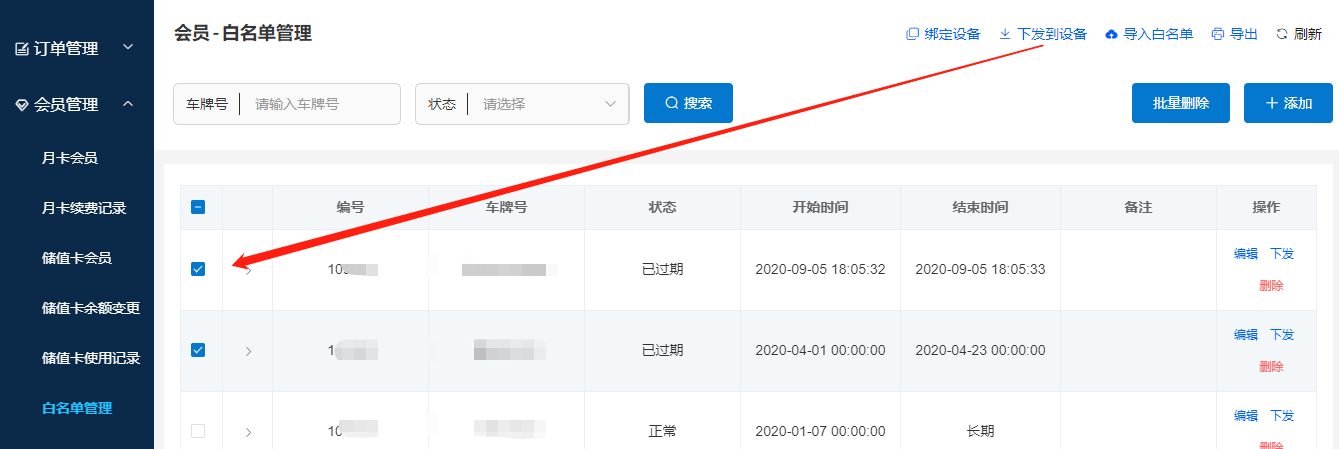Click the 会员管理 diamond icon
This screenshot has height=449, width=1339.
(22, 104)
